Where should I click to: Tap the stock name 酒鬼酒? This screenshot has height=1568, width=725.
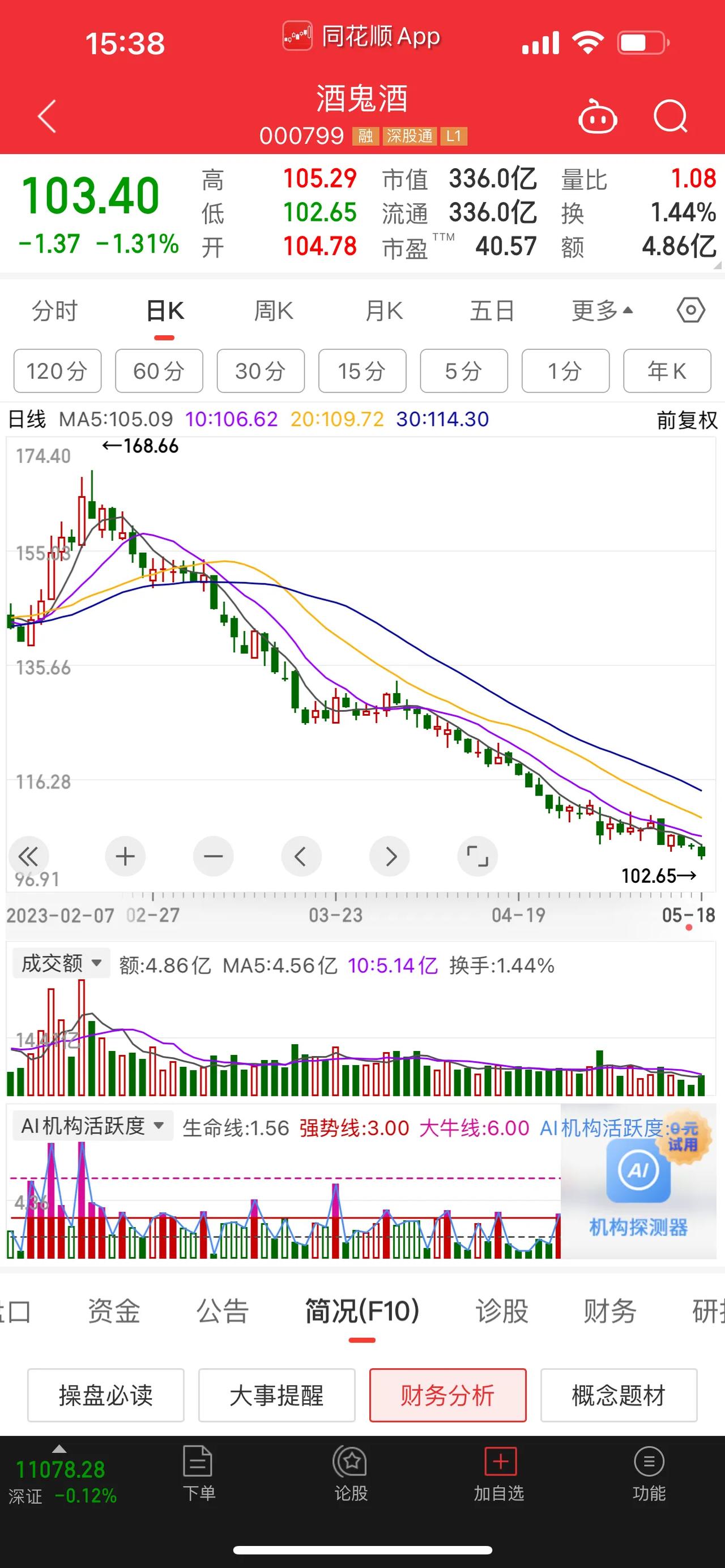click(x=361, y=99)
